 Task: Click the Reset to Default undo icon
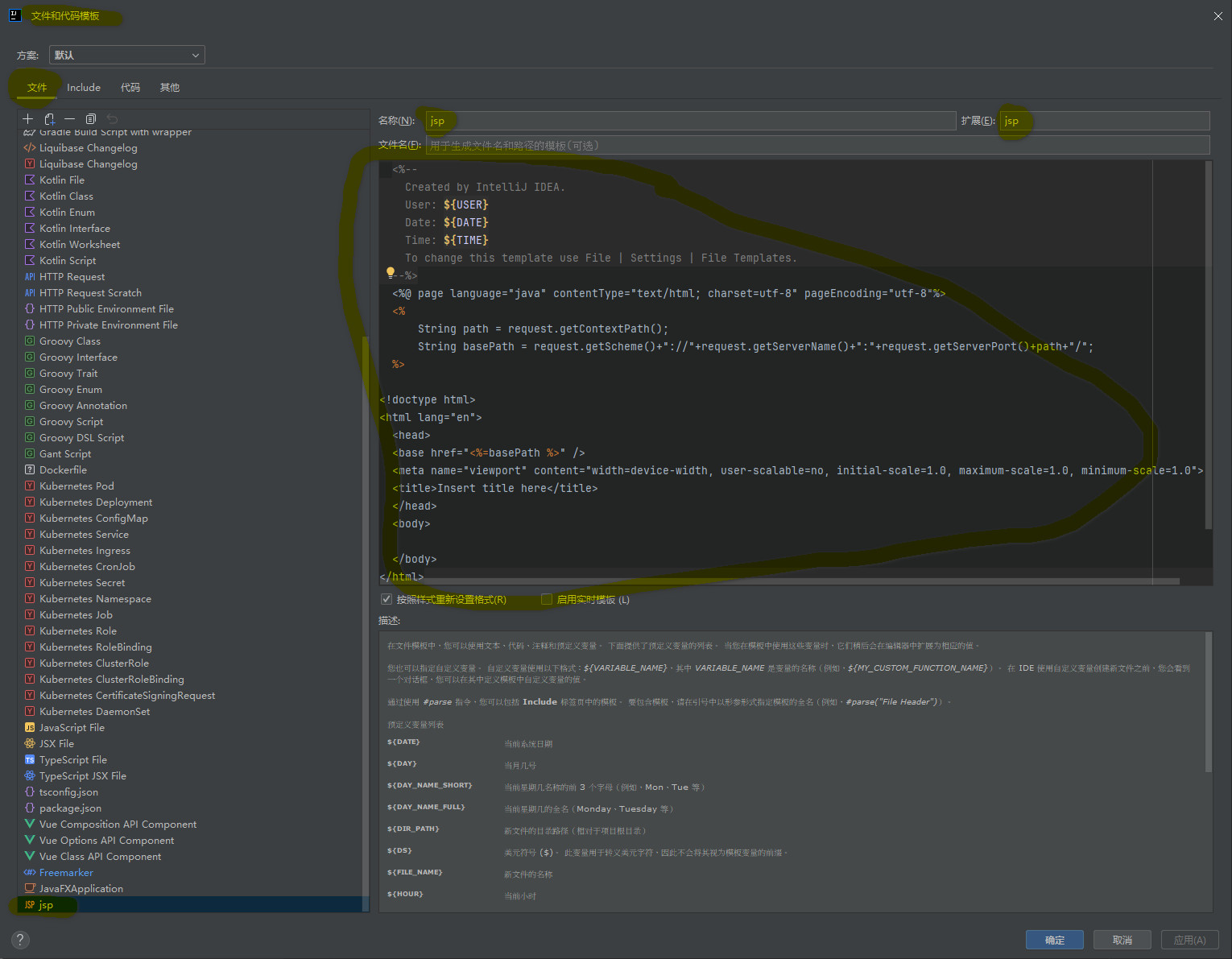point(112,119)
